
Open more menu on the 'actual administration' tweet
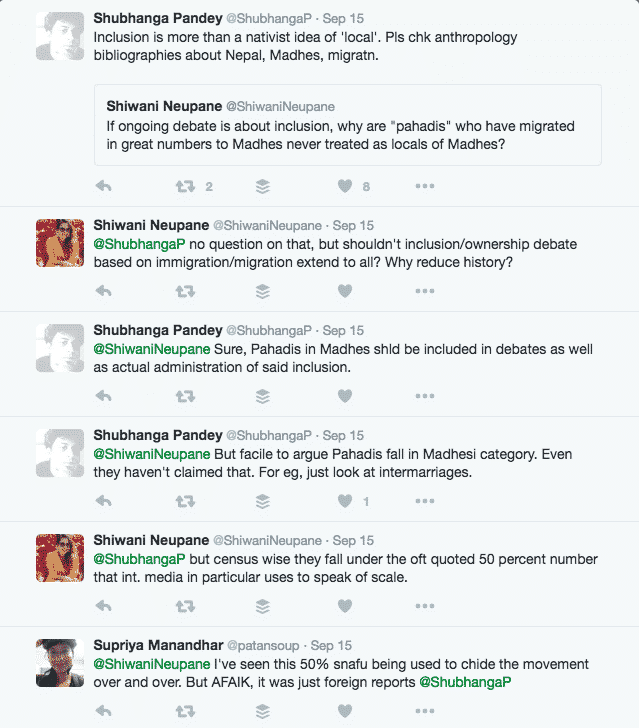424,396
